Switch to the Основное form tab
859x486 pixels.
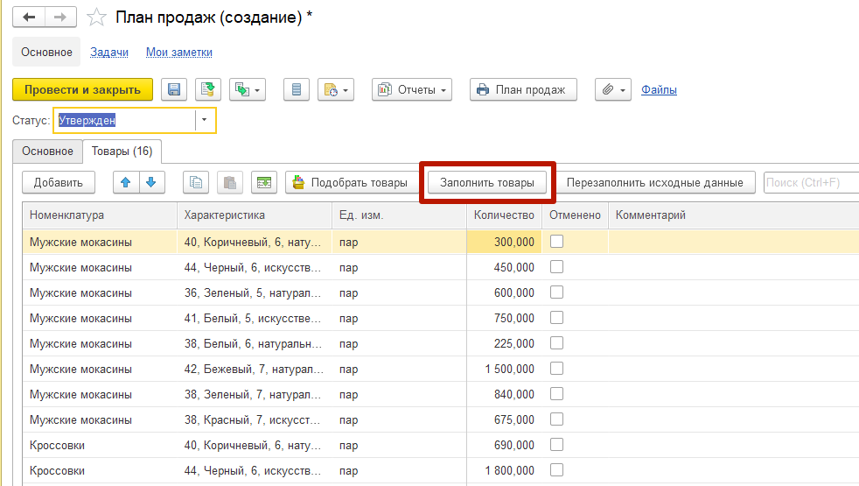pyautogui.click(x=48, y=151)
